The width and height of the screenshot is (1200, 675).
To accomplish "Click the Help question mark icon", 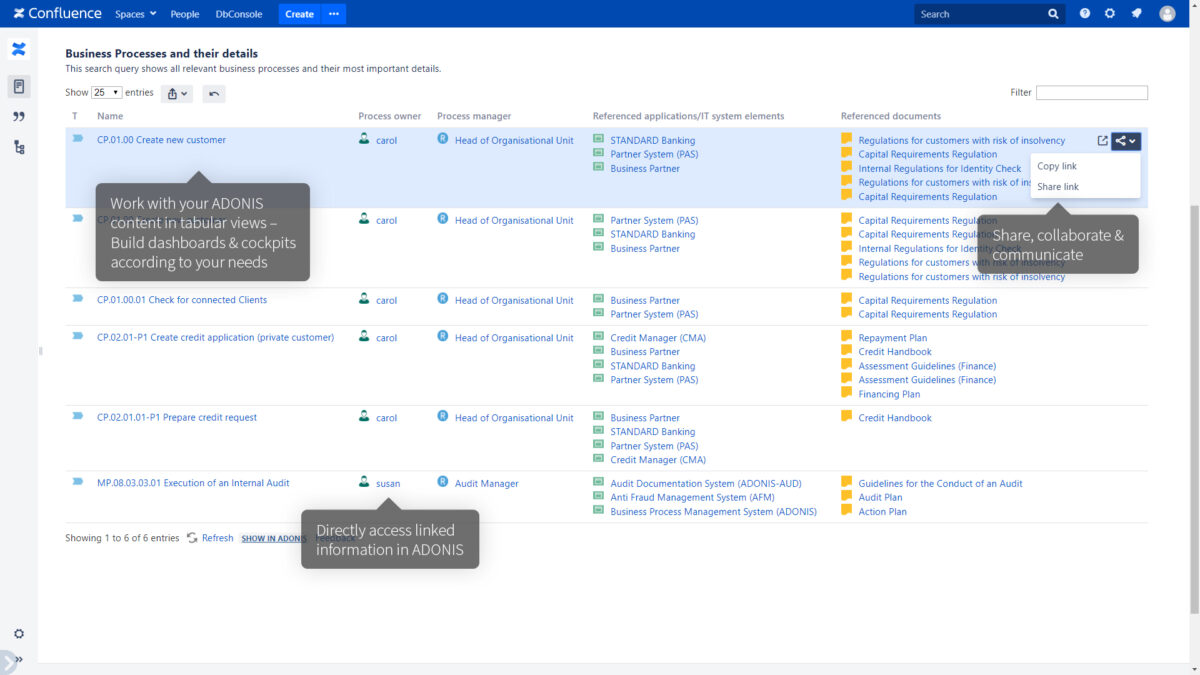I will coord(1085,14).
